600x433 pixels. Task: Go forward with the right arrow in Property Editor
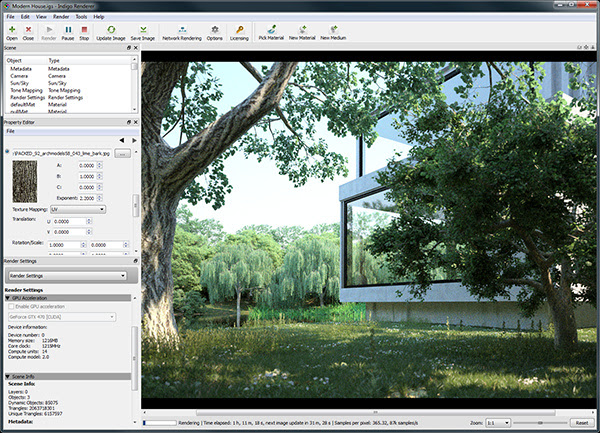pos(134,140)
